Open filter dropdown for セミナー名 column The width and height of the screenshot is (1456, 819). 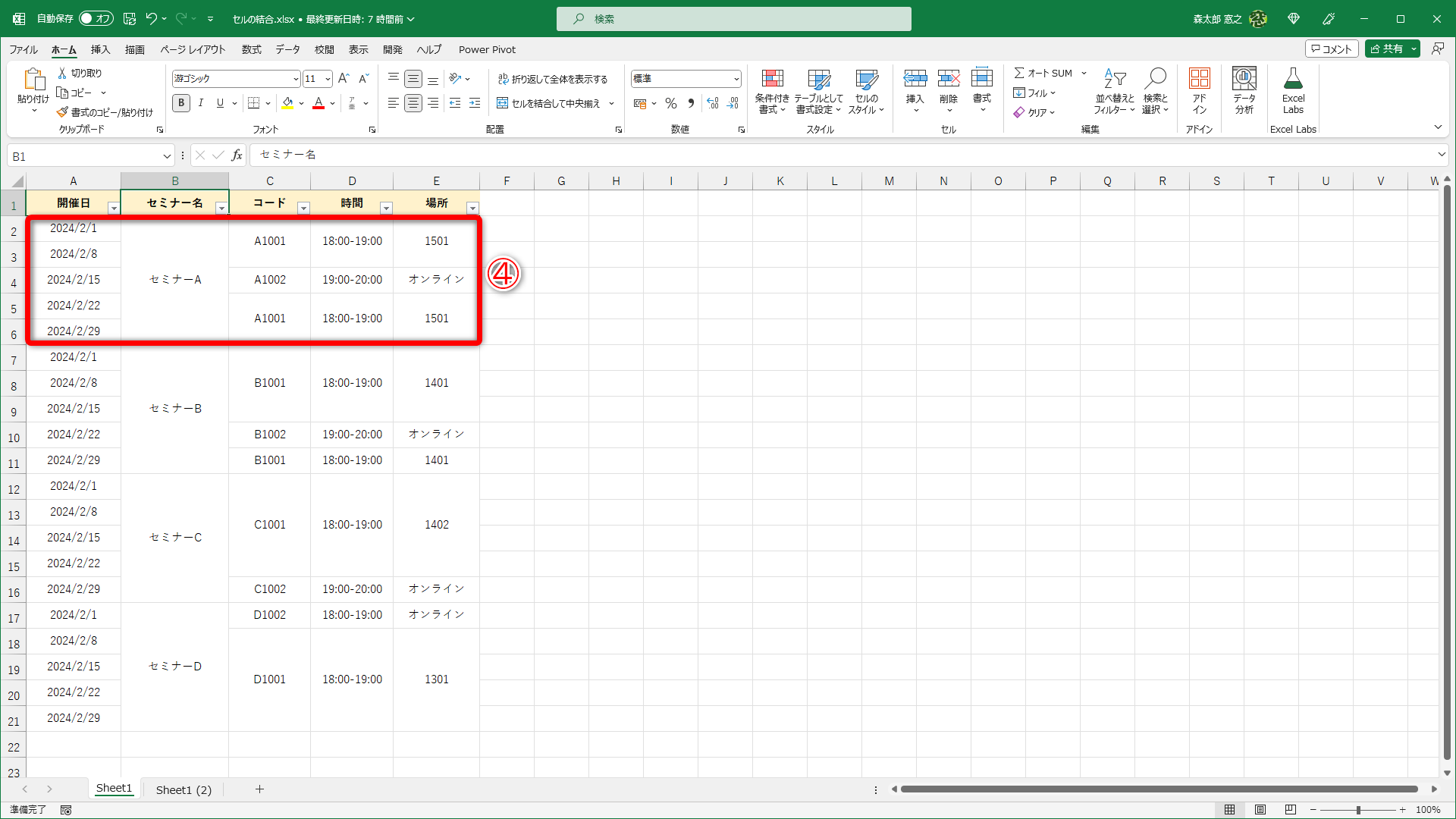[x=221, y=209]
